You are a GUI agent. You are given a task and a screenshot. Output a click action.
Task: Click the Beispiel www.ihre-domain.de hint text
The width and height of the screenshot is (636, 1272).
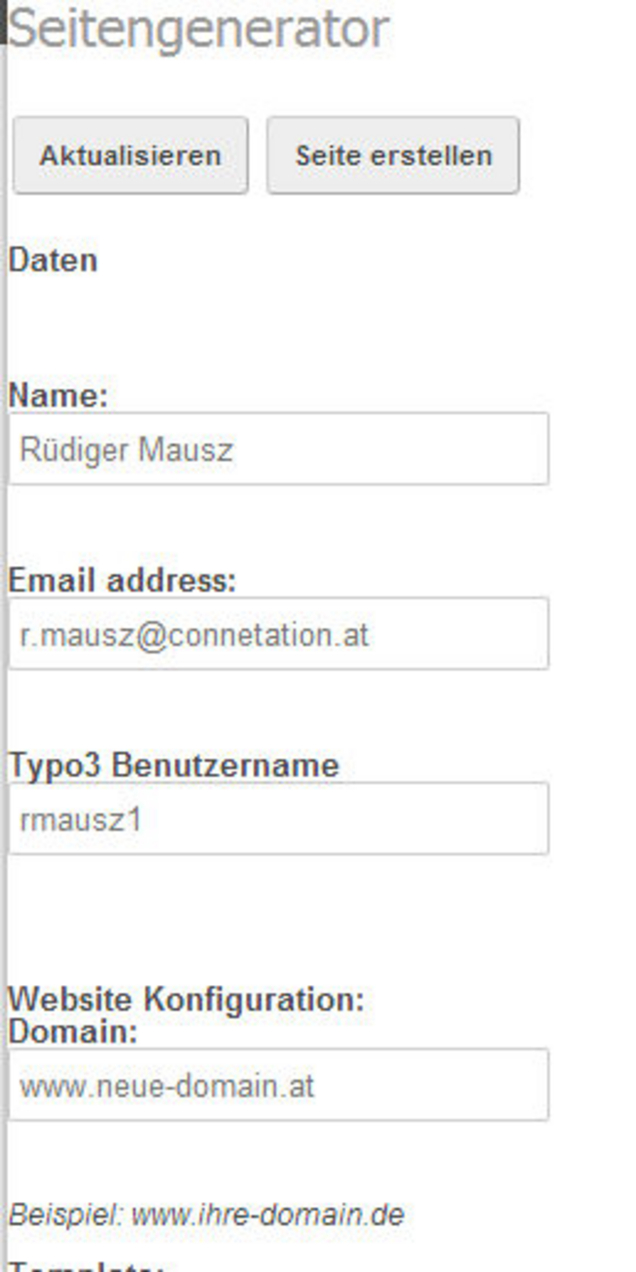(206, 1215)
